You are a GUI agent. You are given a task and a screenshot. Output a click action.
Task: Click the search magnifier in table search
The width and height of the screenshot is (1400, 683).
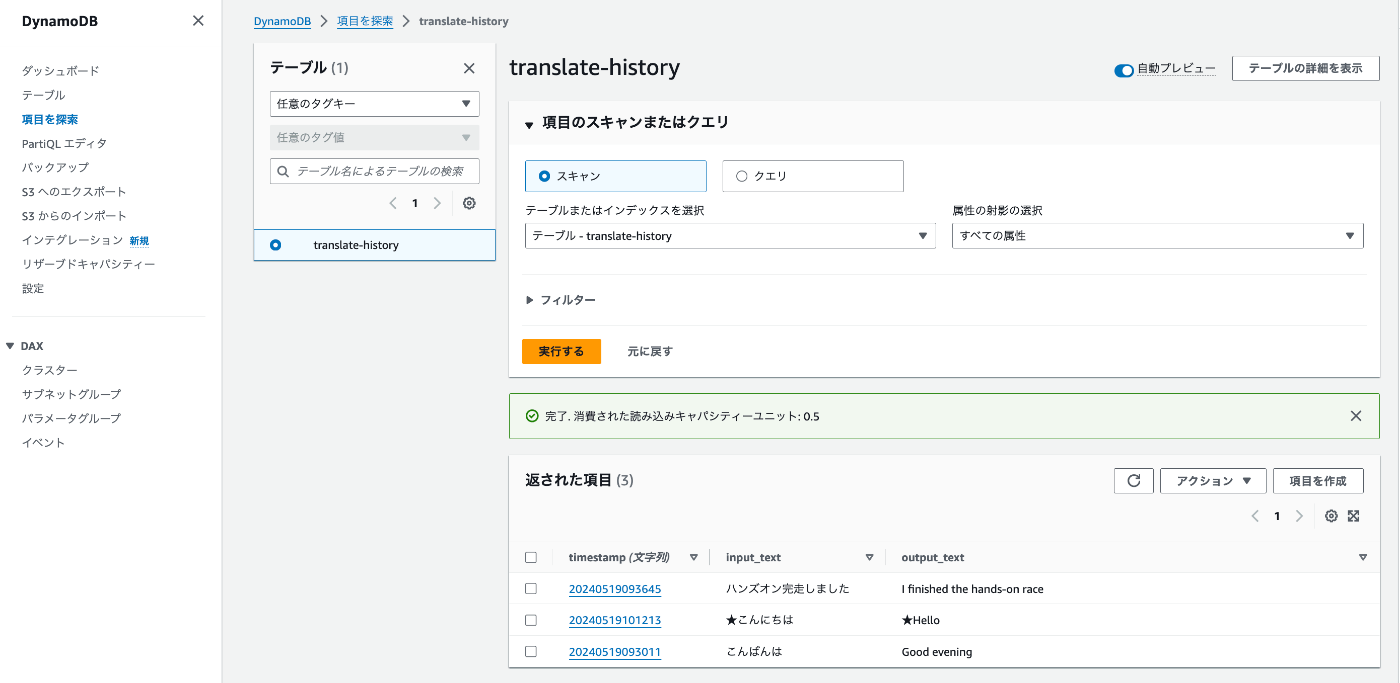(283, 171)
